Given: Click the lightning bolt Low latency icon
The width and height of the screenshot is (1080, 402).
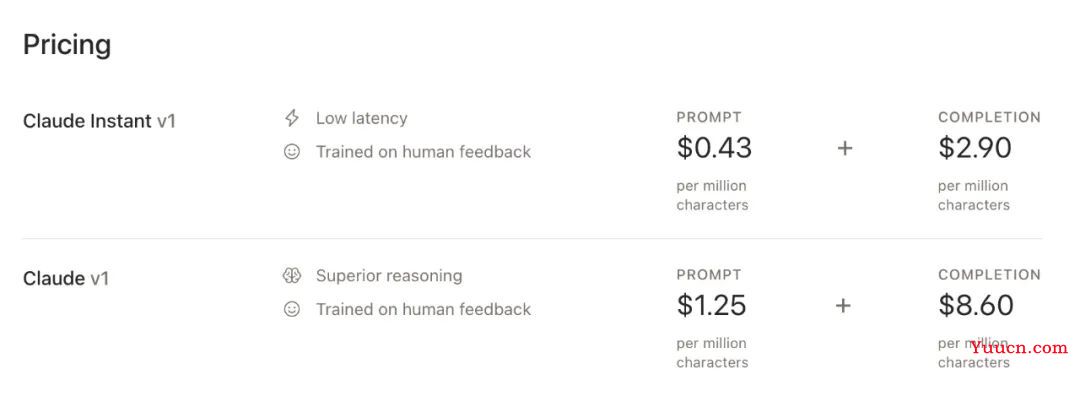Looking at the screenshot, I should 292,118.
